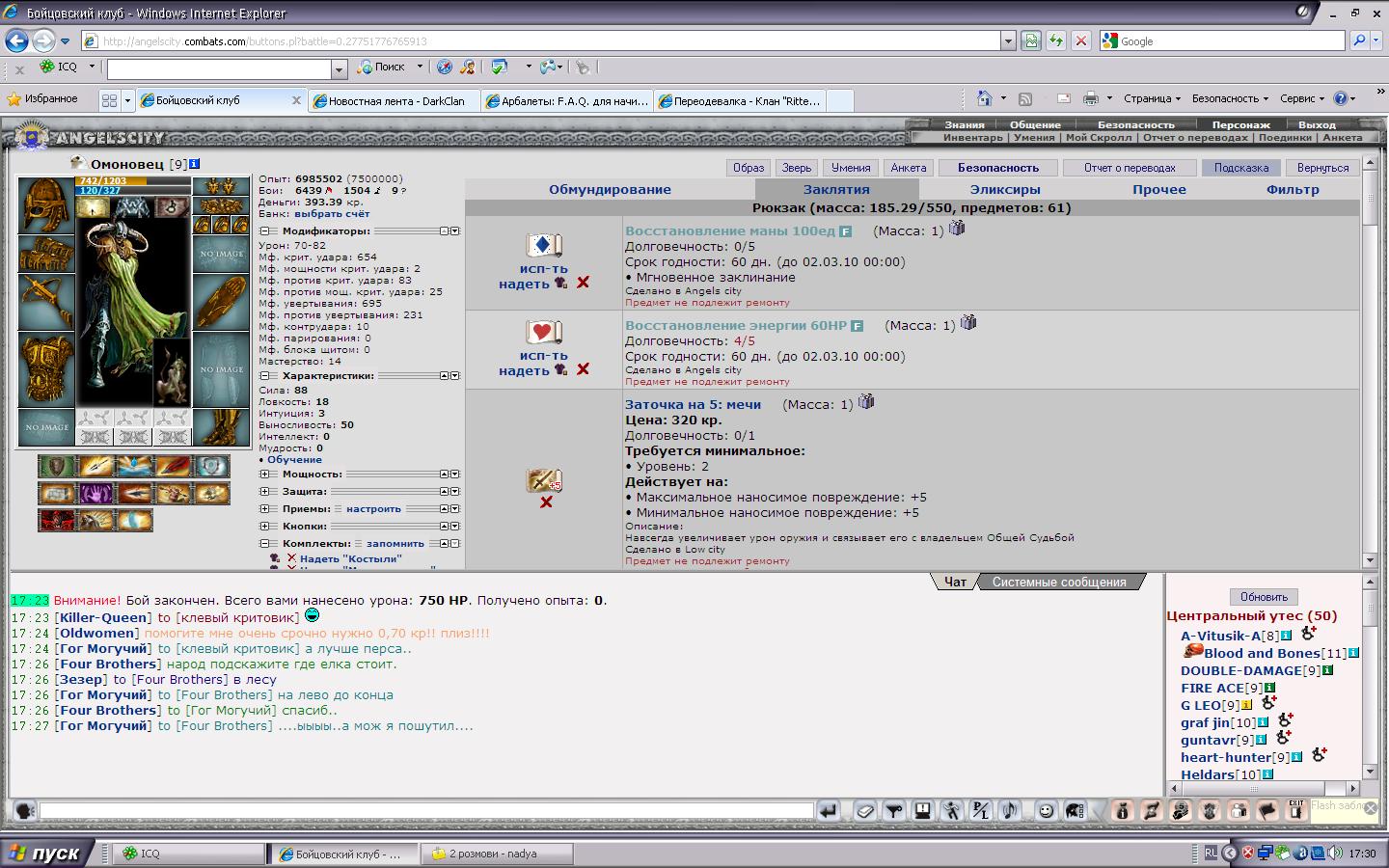Click the EXIT door icon in bottom toolbar
Screen dimensions: 1389x868
point(1295,810)
